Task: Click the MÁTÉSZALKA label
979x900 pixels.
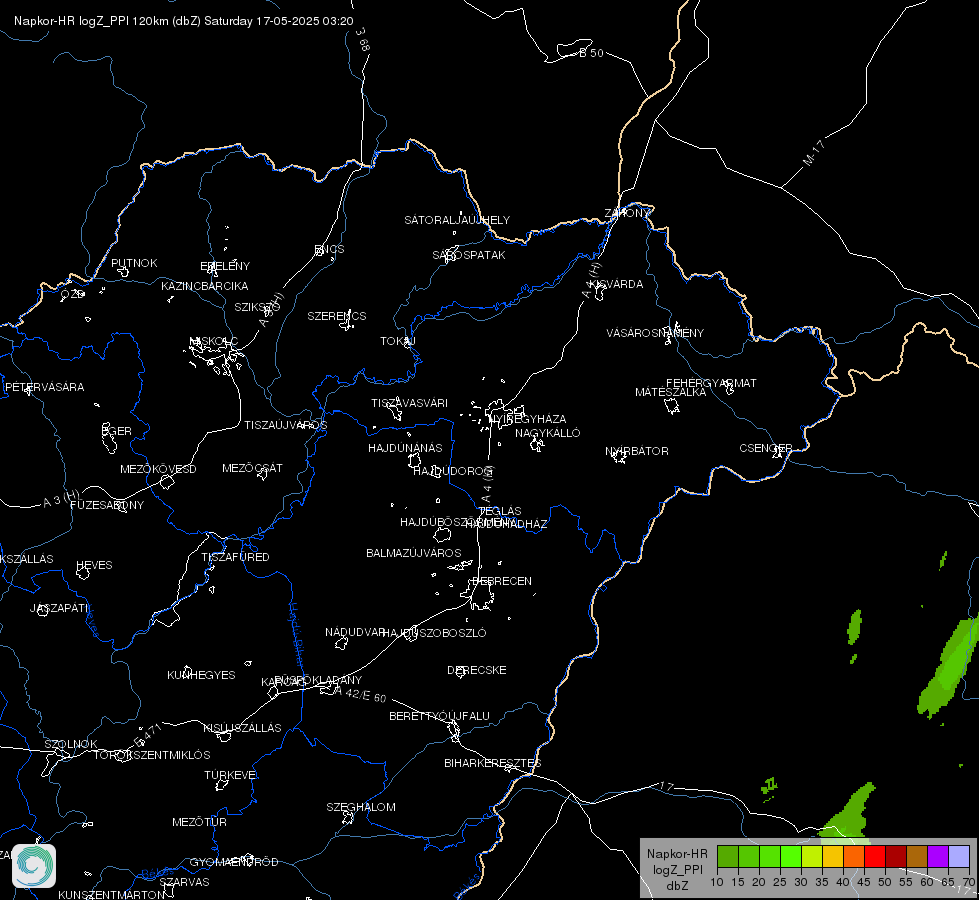Action: click(x=671, y=392)
